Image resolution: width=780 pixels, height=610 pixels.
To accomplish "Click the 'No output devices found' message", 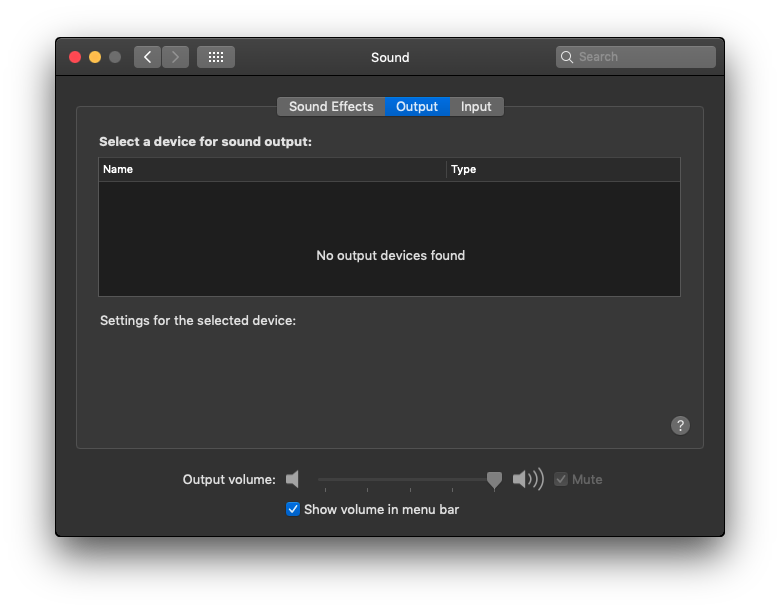I will point(390,255).
